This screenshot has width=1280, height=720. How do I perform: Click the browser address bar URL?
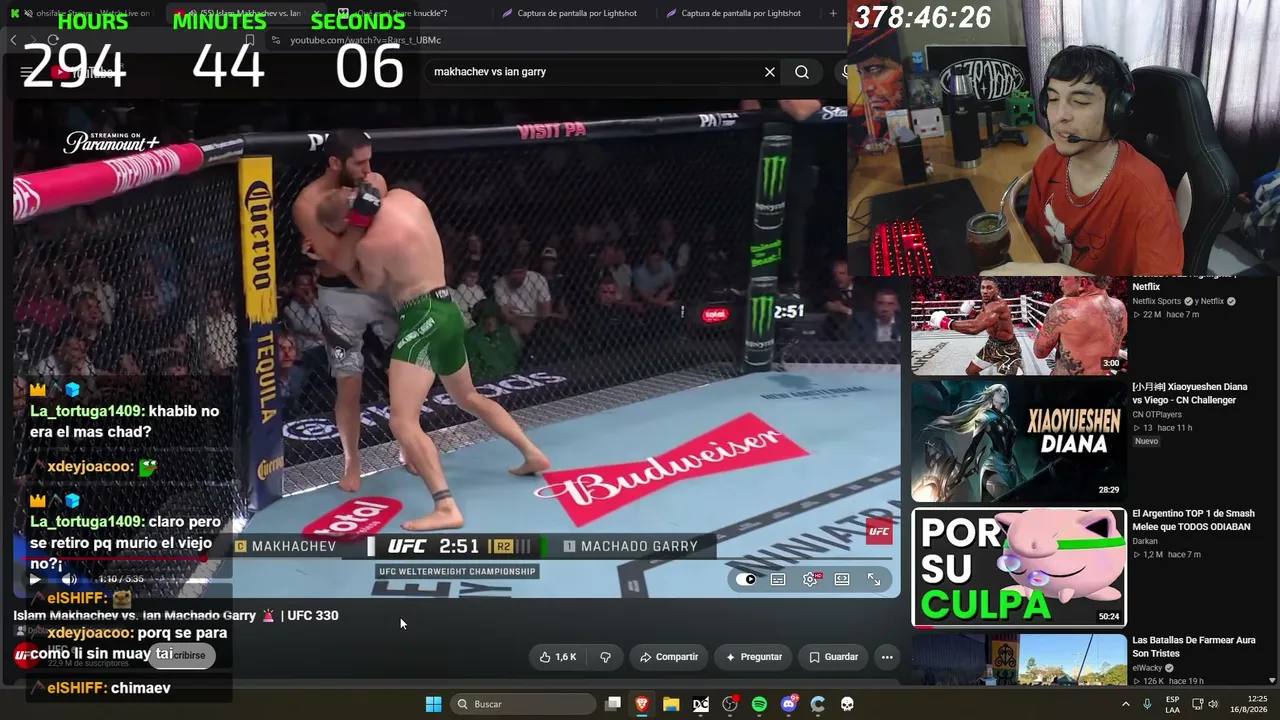(x=365, y=40)
